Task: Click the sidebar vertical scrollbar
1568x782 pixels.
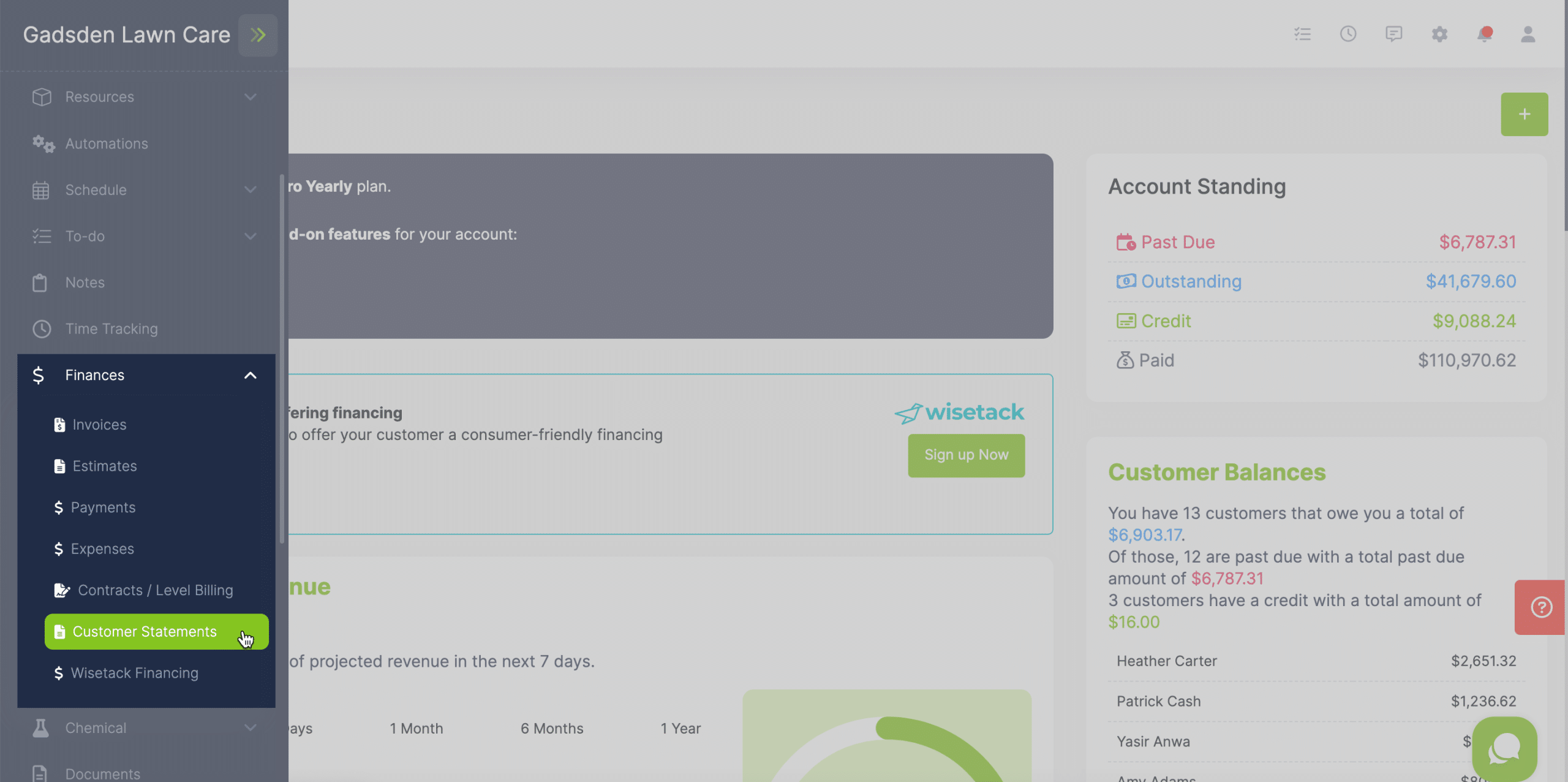Action: coord(282,359)
